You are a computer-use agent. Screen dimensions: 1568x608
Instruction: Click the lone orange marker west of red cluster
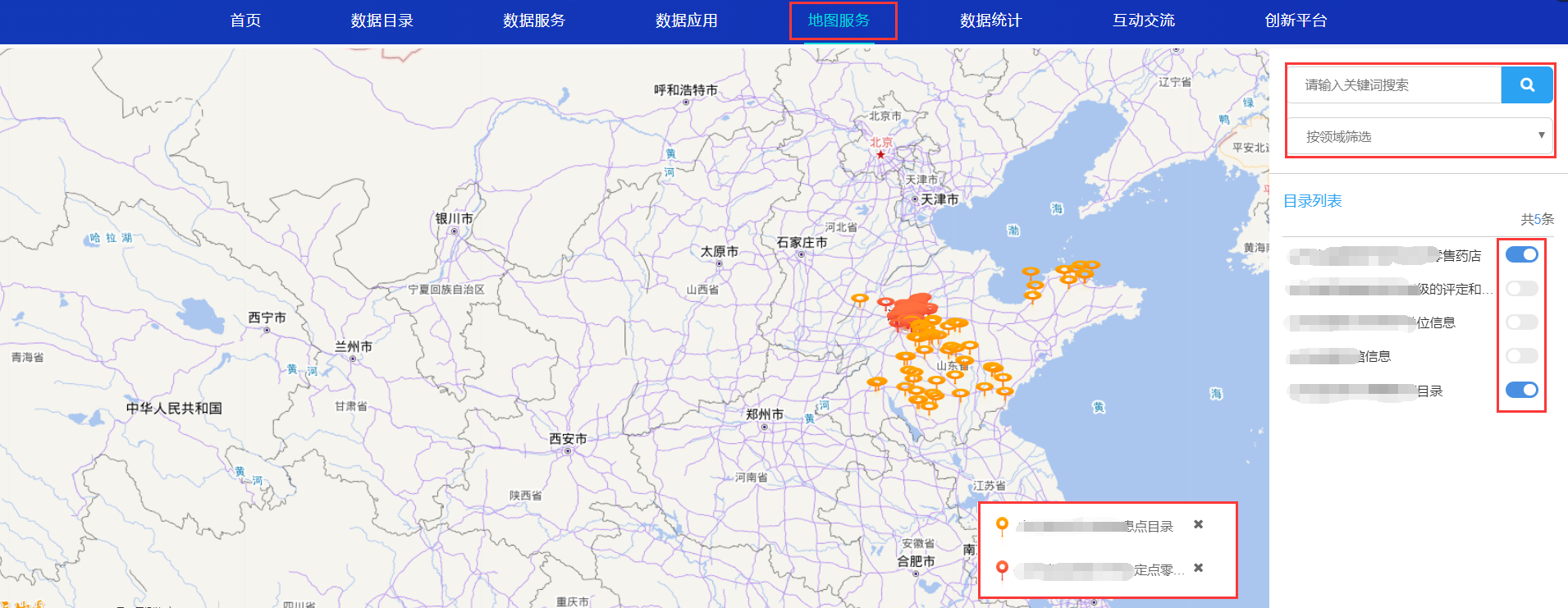[860, 299]
